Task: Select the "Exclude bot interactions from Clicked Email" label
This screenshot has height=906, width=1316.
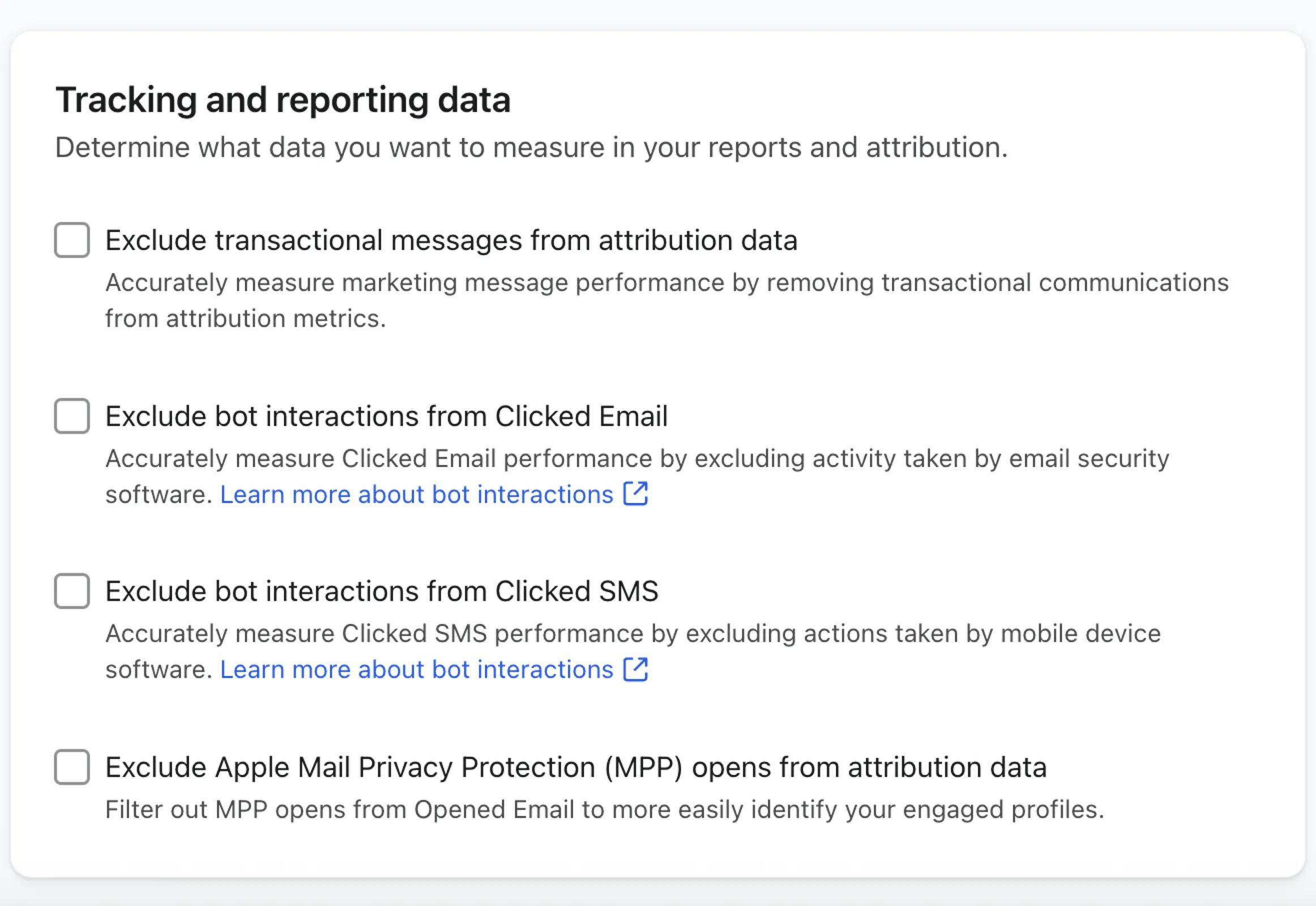Action: 387,416
